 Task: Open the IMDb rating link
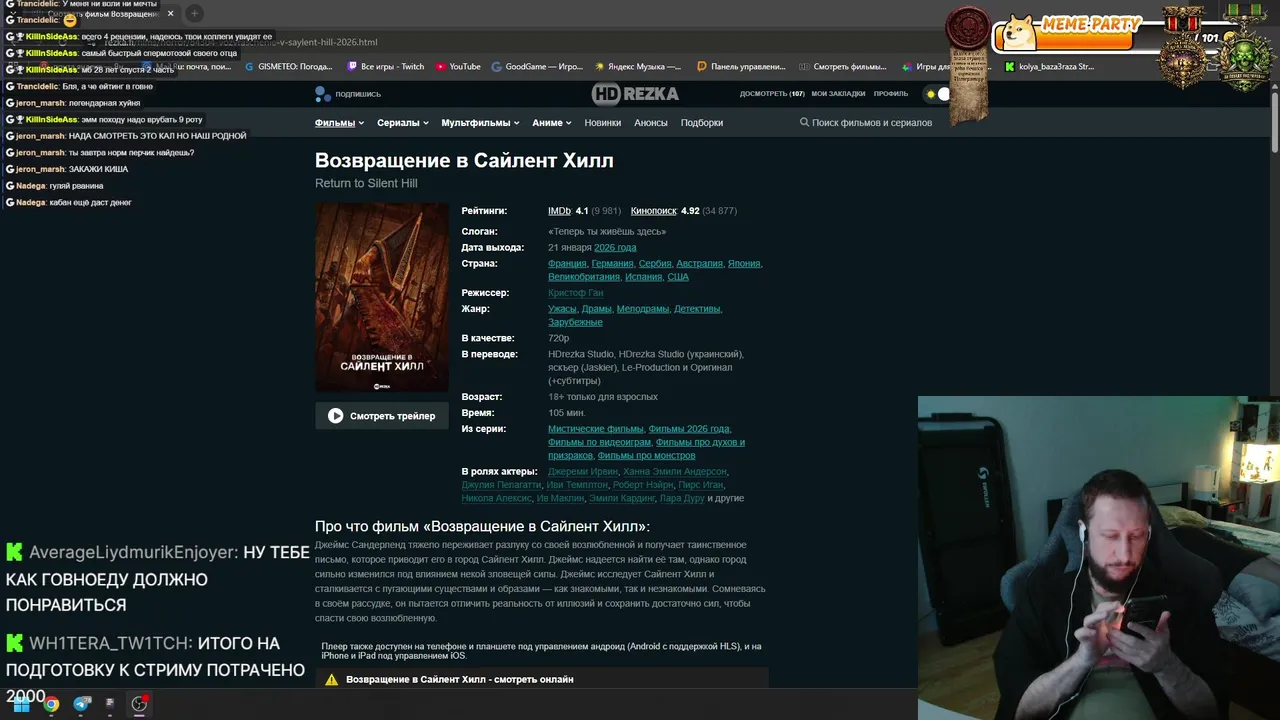tap(559, 211)
